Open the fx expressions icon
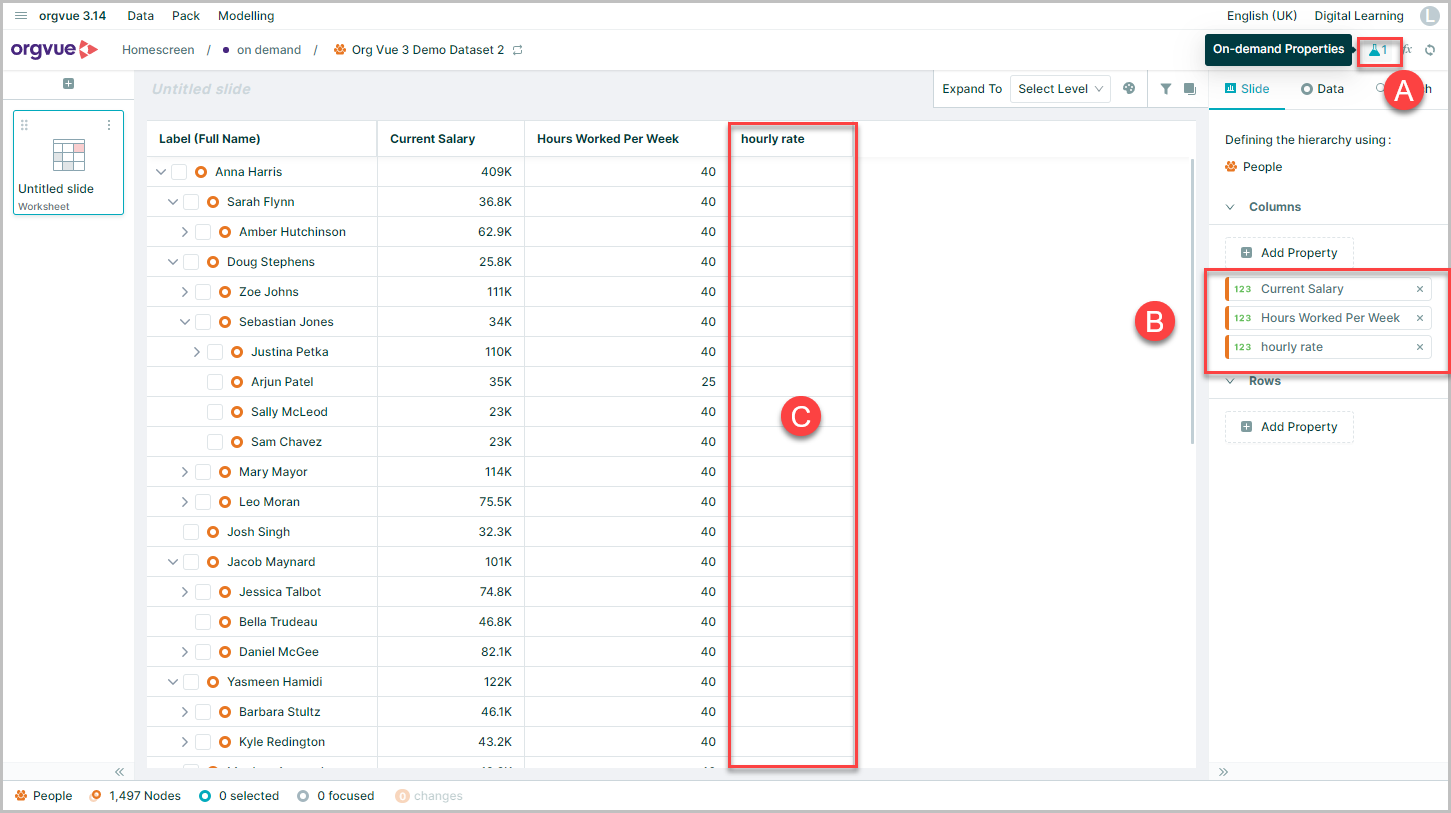1451x813 pixels. click(x=1407, y=49)
